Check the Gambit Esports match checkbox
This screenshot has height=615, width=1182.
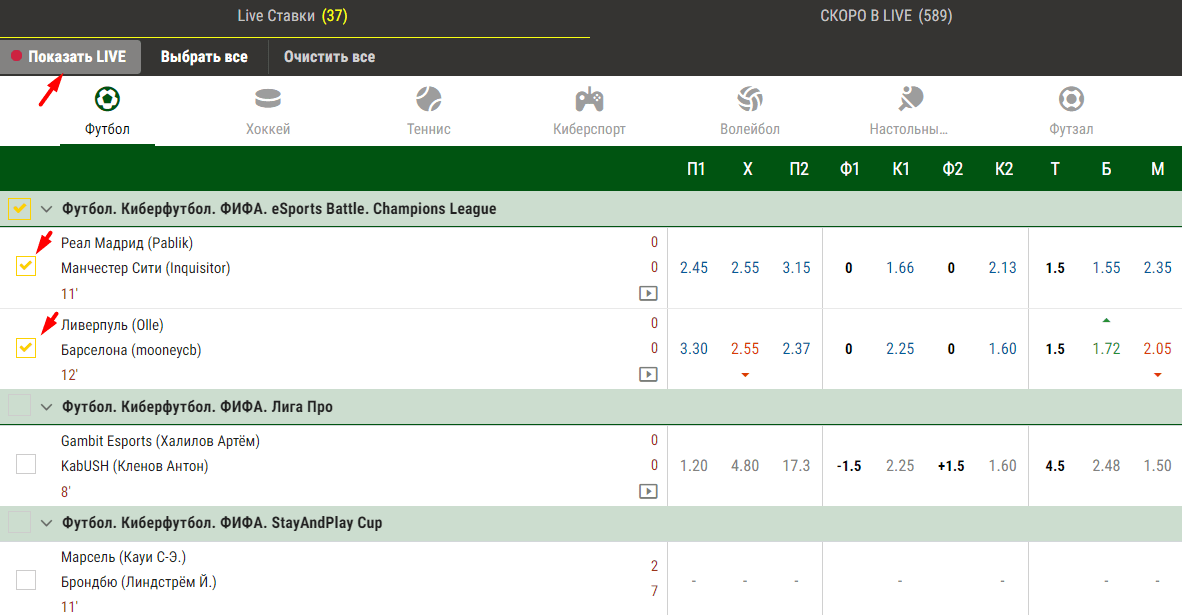(x=26, y=464)
